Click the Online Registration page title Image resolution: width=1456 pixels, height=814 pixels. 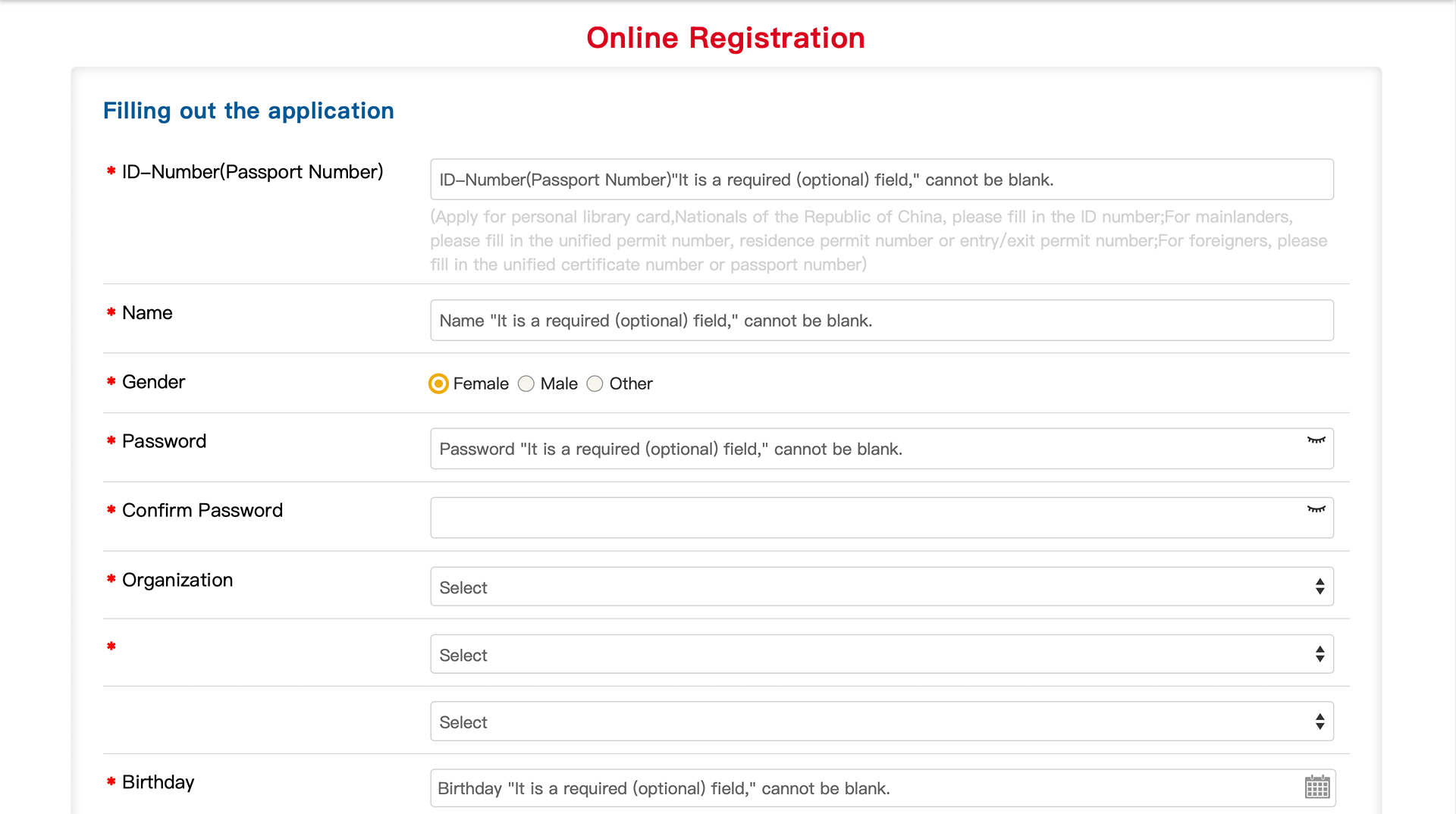[725, 38]
